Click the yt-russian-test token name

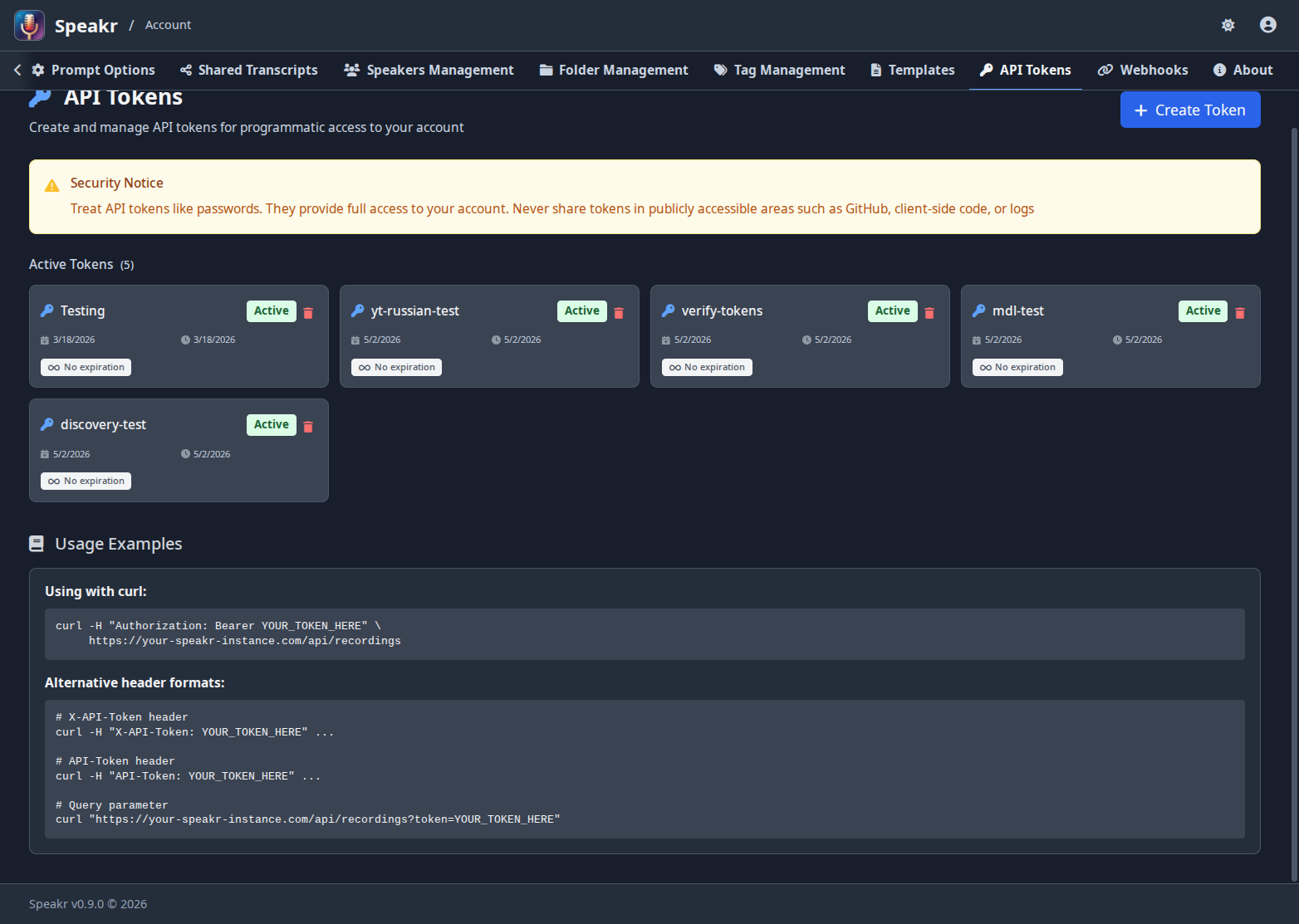pos(415,310)
